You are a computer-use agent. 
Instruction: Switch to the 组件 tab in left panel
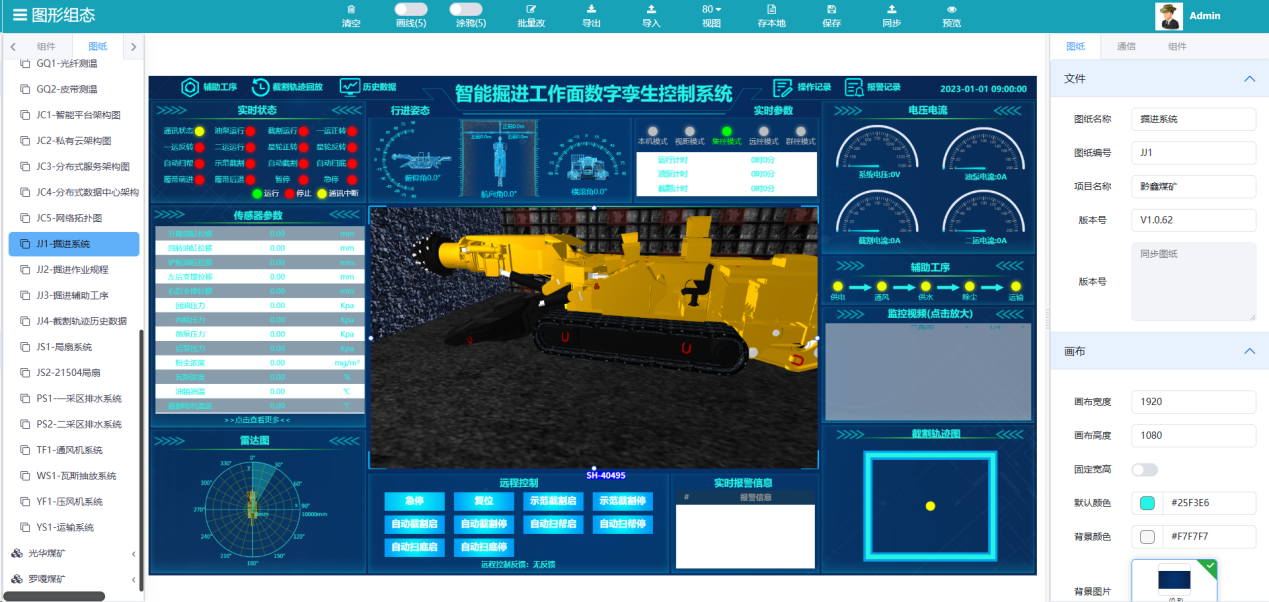point(46,46)
